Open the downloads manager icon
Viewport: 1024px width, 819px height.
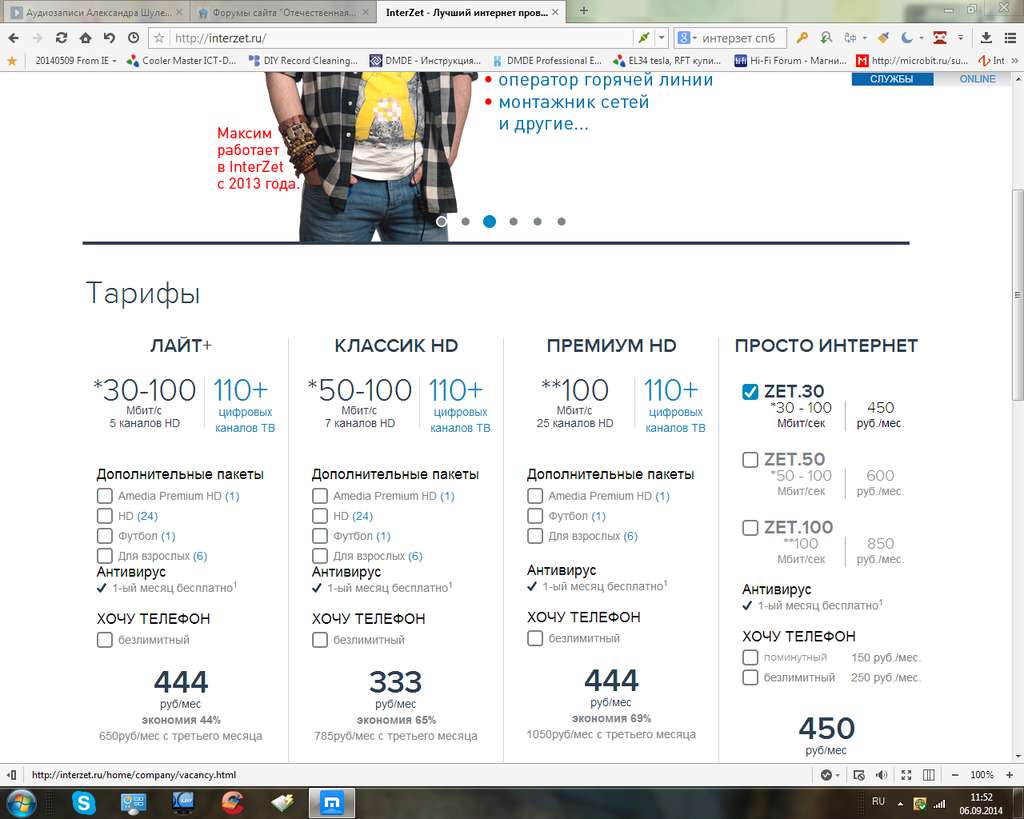click(x=986, y=38)
